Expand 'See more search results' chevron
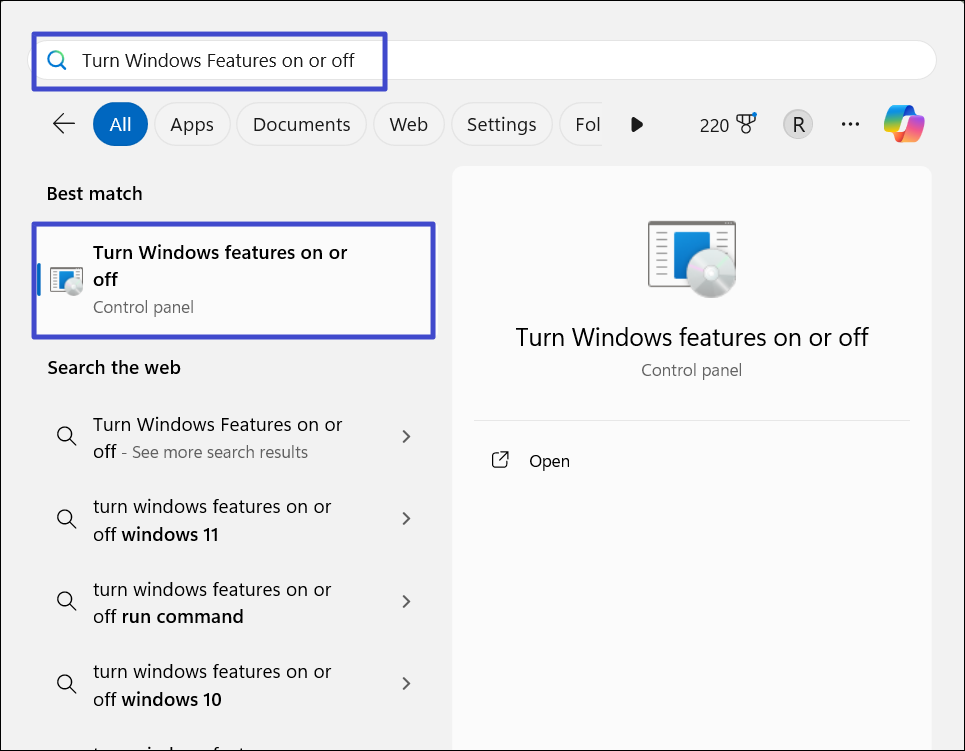 tap(406, 437)
